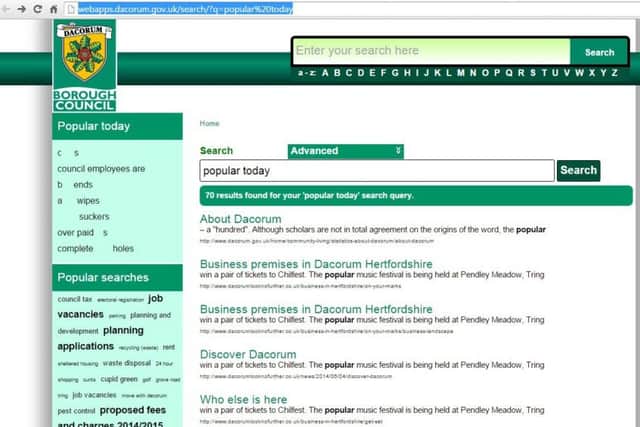Open a-z index letter D
Image resolution: width=640 pixels, height=427 pixels.
coord(361,73)
